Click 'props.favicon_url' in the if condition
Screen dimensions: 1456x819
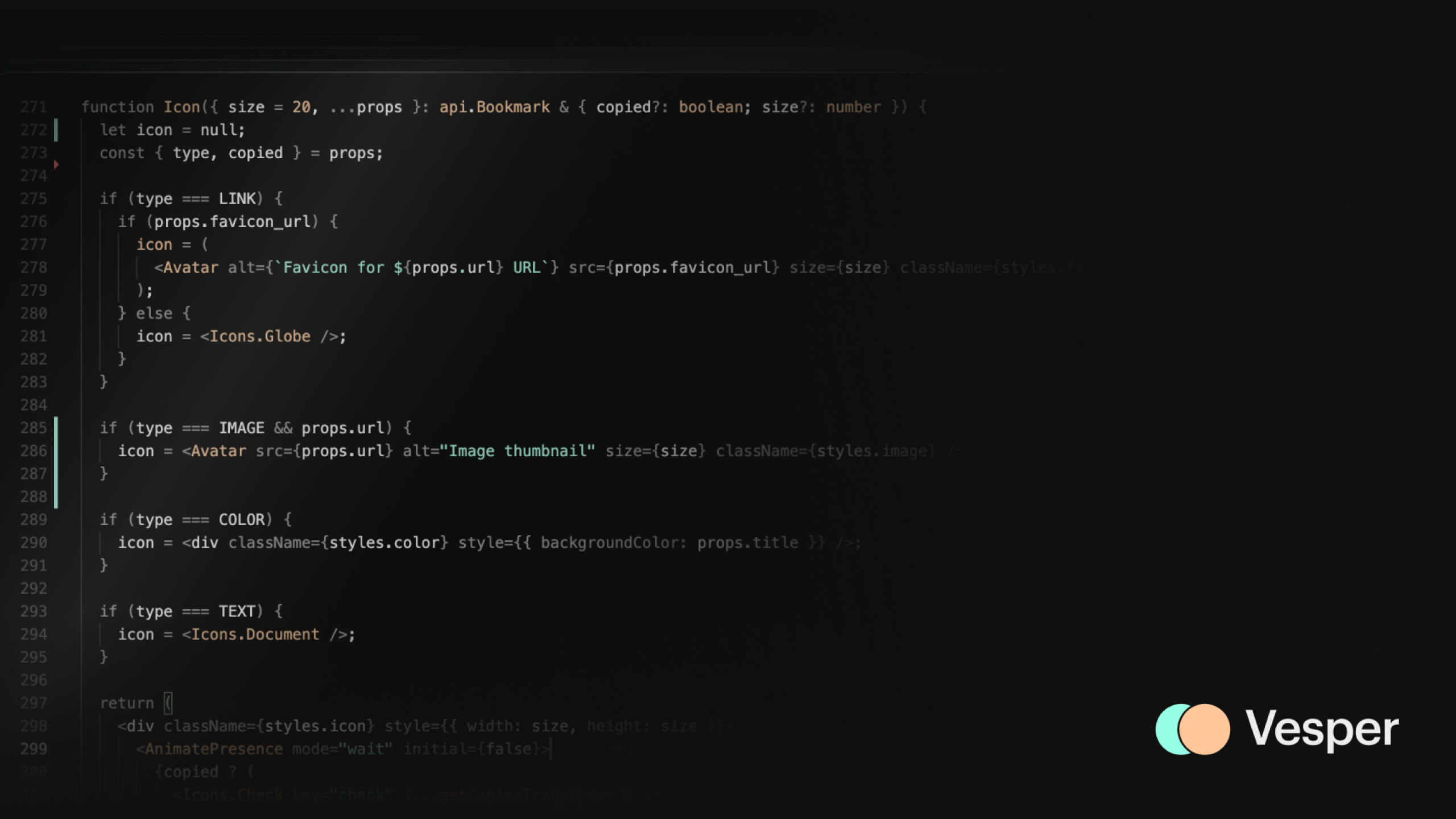tap(233, 221)
